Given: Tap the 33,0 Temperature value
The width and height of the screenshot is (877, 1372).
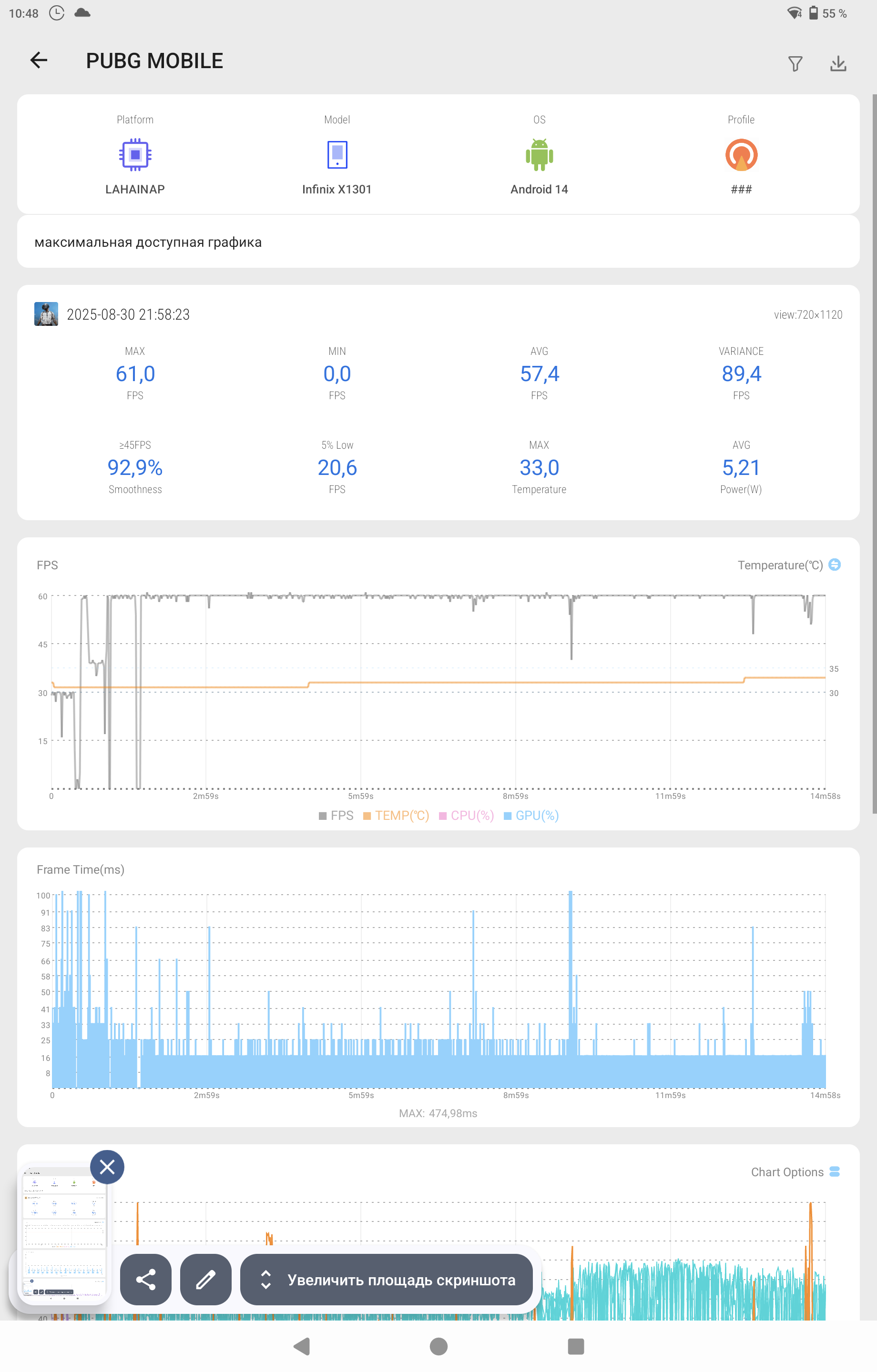Looking at the screenshot, I should tap(540, 468).
